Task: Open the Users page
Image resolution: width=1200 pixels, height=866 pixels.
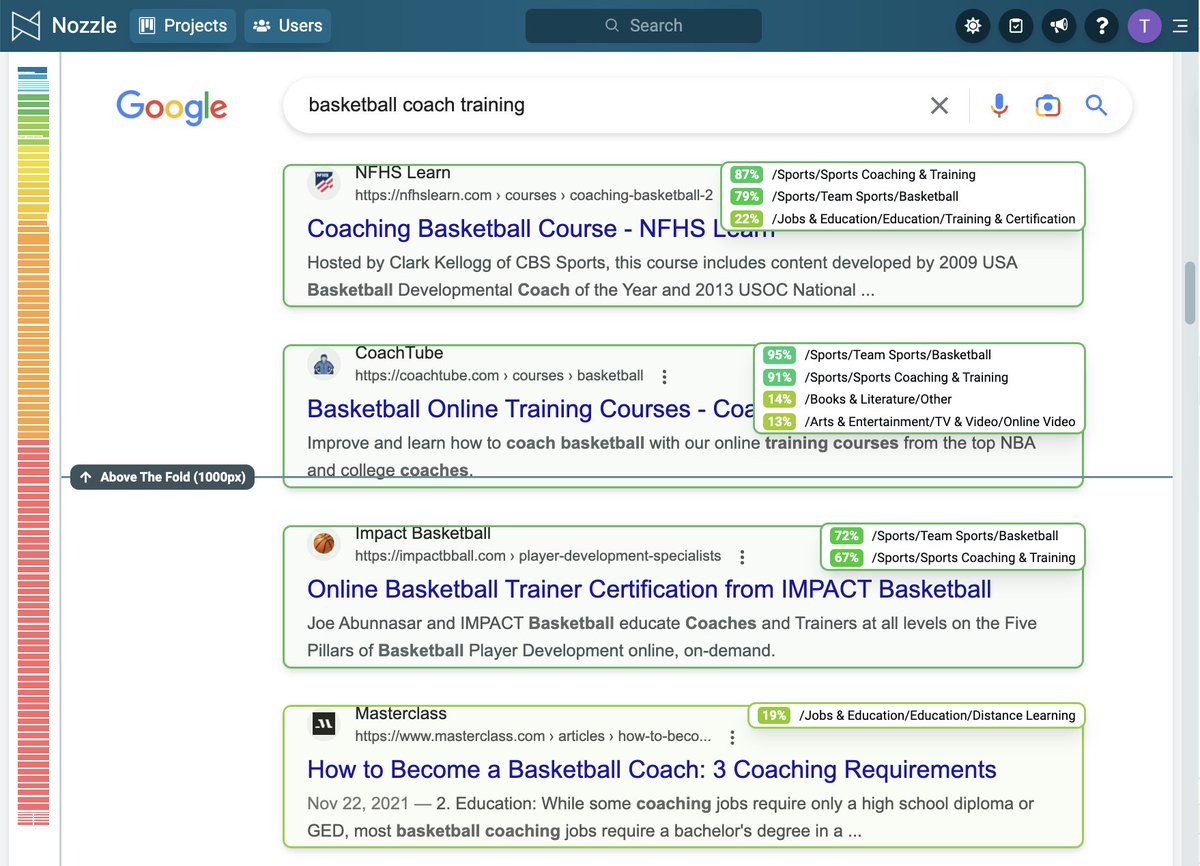Action: click(x=288, y=26)
